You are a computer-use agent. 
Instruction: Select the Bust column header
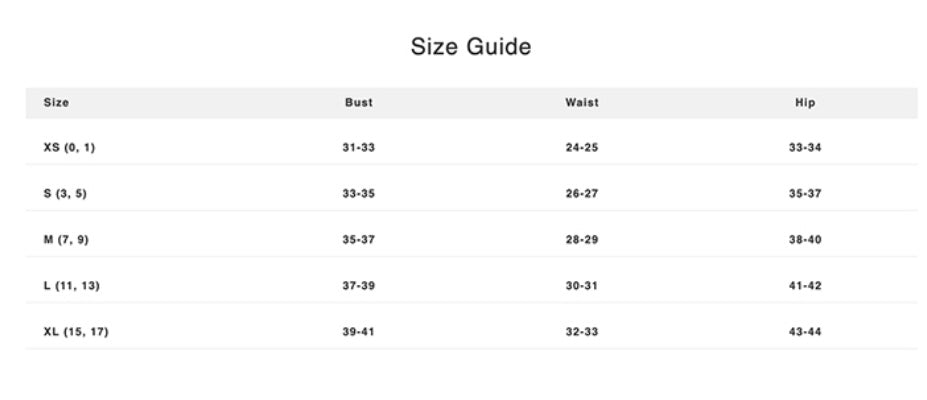(x=358, y=102)
